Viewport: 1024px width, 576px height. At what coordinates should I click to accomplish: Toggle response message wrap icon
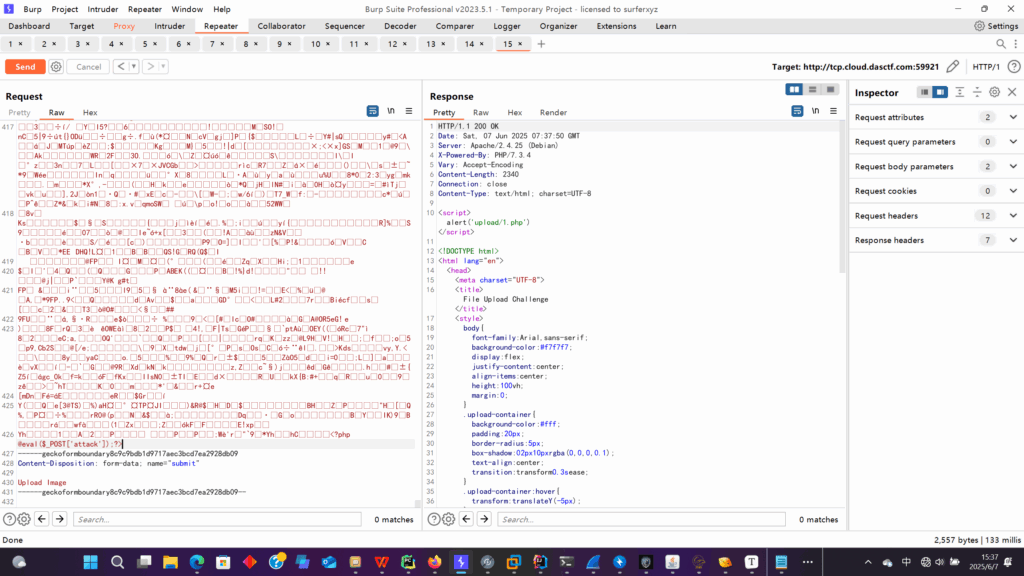[x=797, y=111]
